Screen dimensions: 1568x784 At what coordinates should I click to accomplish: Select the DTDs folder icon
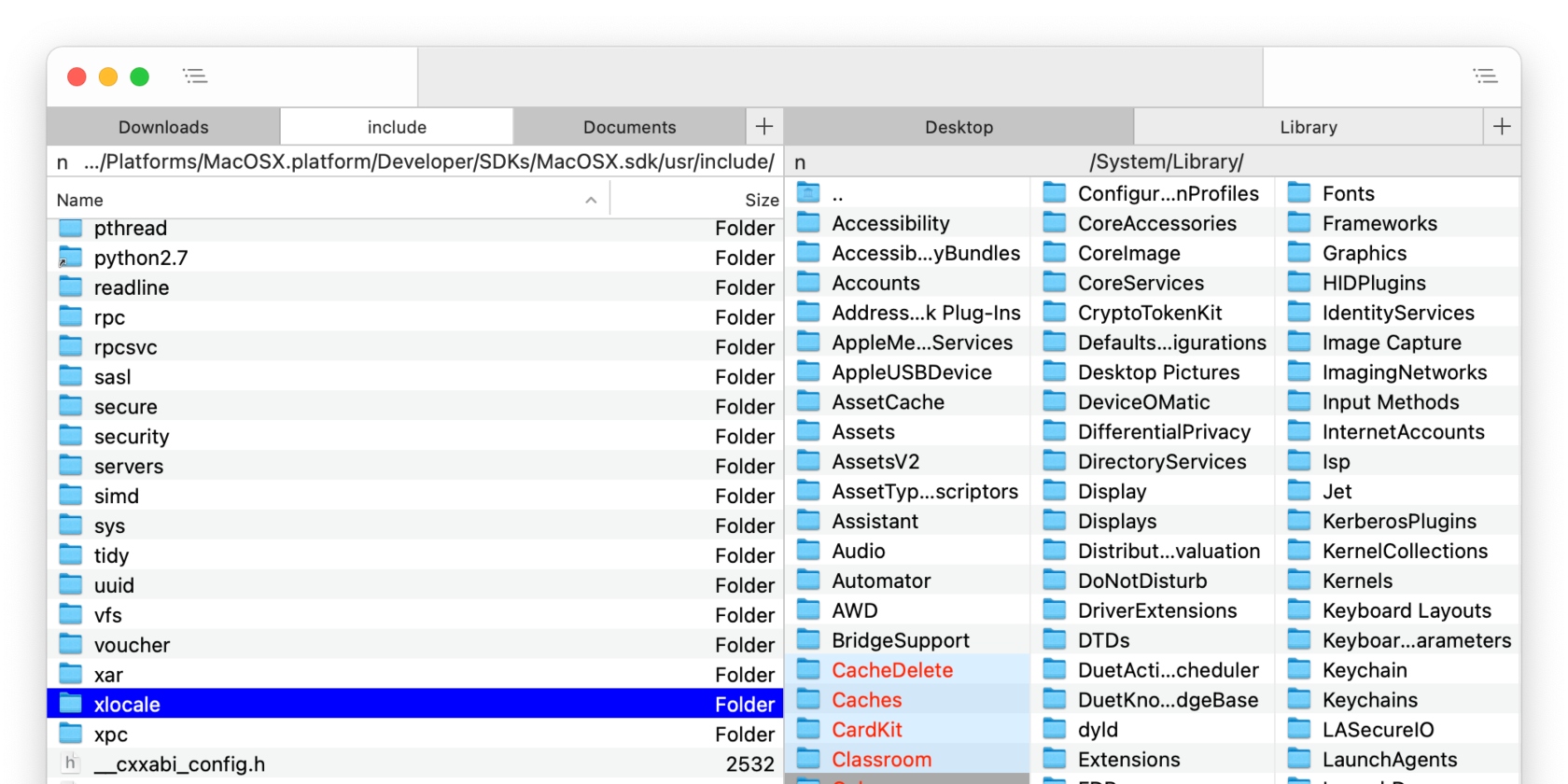point(1055,640)
